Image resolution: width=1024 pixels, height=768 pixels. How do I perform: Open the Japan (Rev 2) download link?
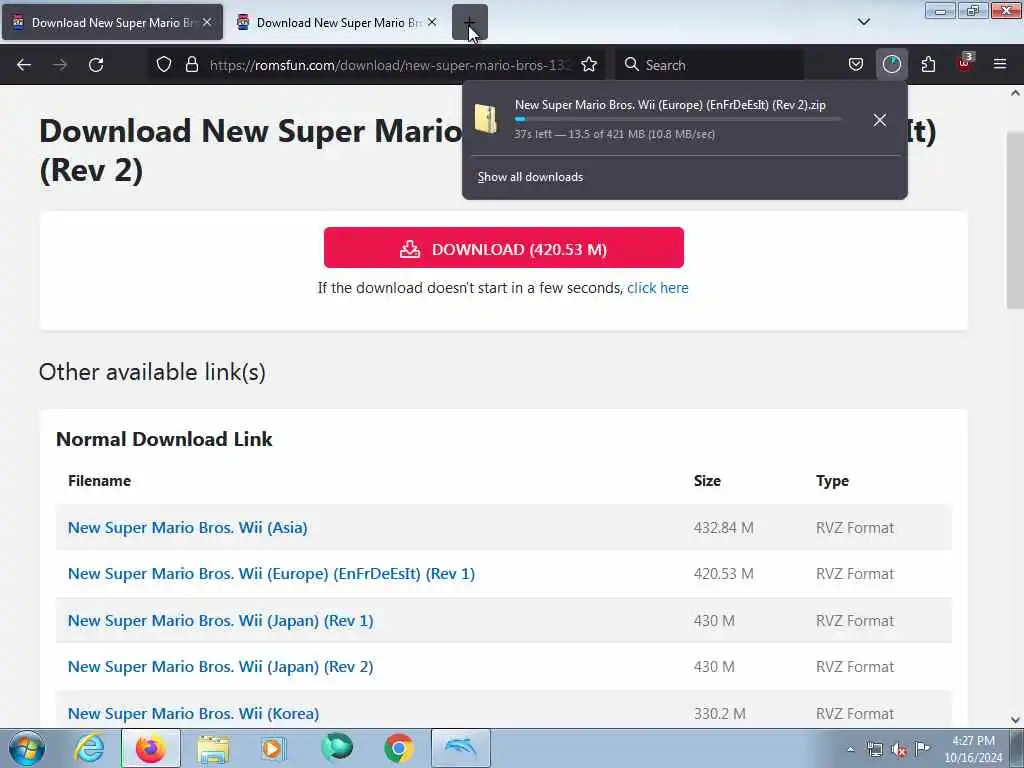pos(221,667)
